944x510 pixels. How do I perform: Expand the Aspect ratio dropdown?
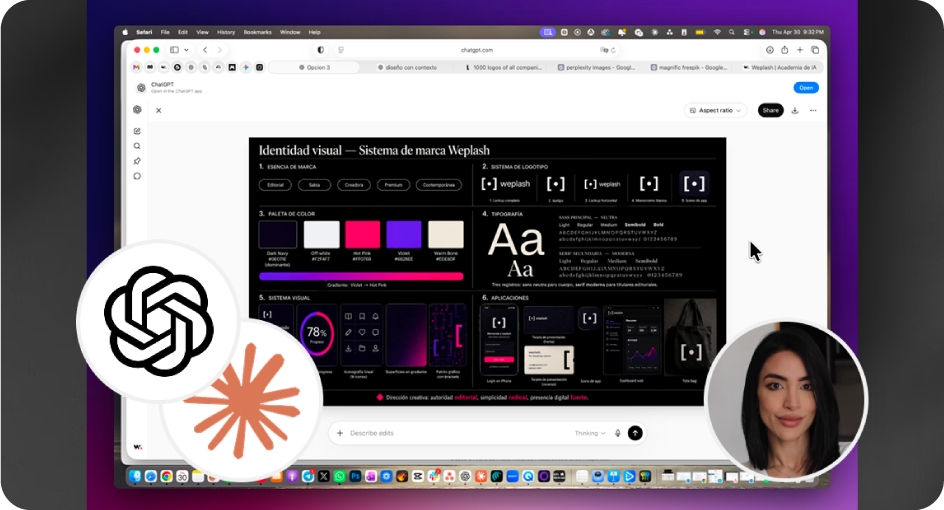(x=715, y=110)
